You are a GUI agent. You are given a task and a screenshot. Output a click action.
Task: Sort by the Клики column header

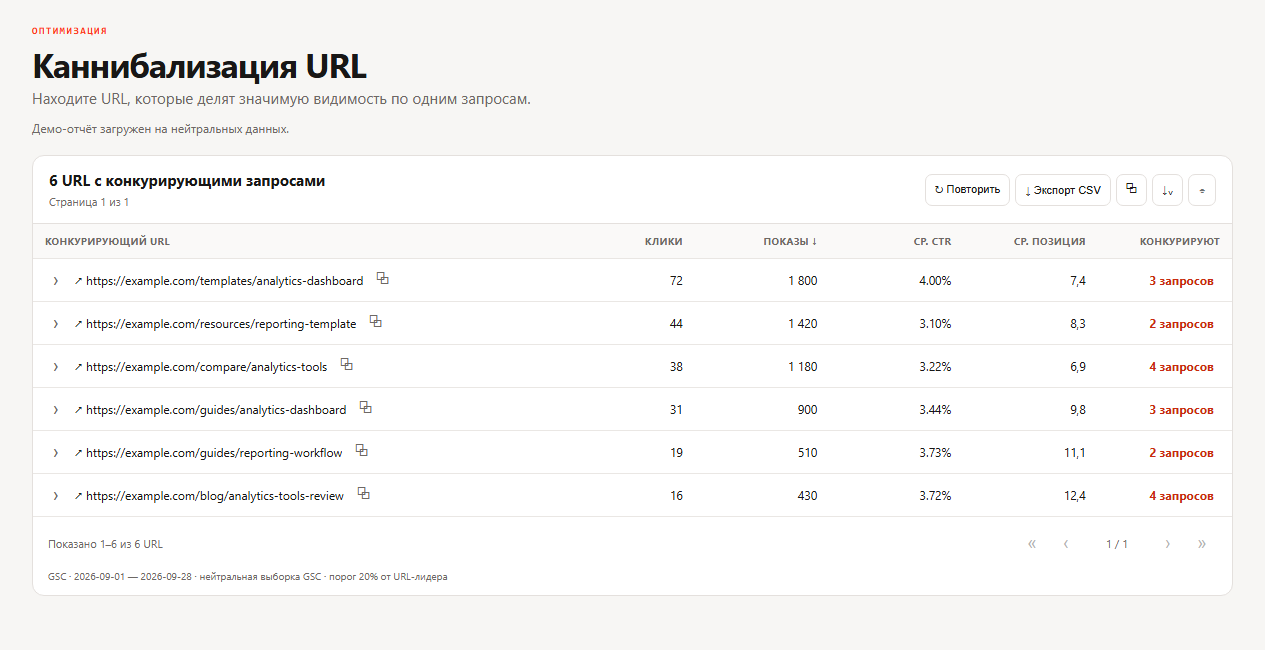[x=664, y=241]
